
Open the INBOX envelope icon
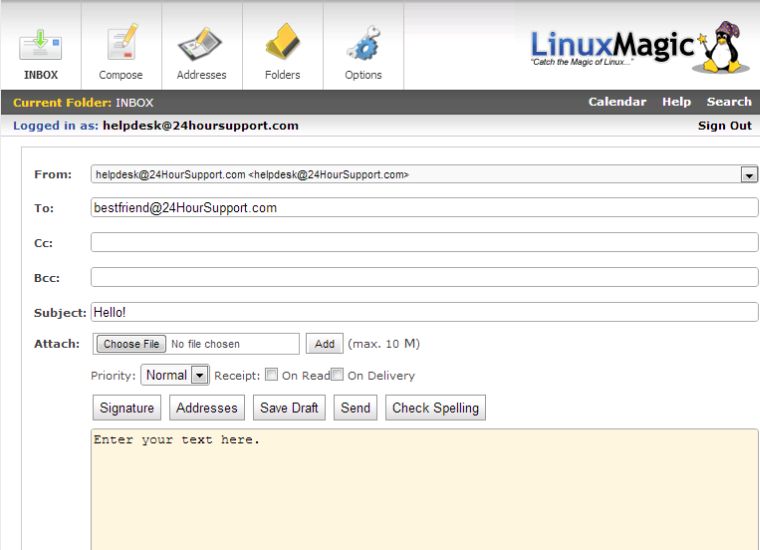pyautogui.click(x=40, y=46)
